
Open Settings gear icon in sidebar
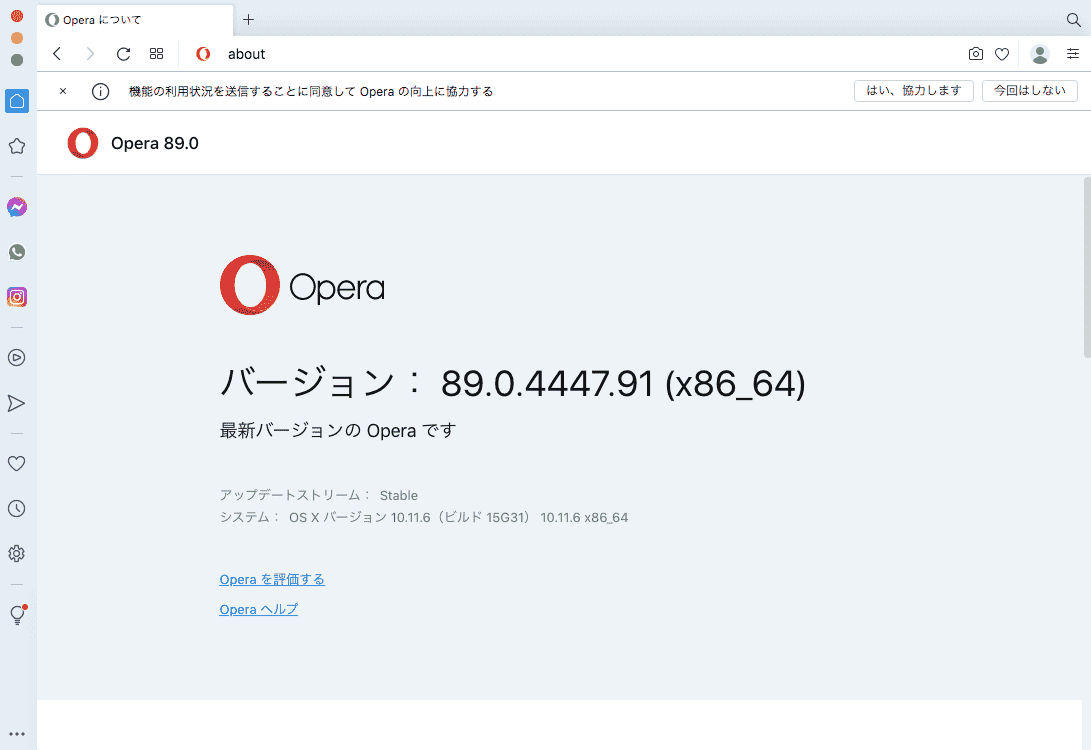coord(17,554)
